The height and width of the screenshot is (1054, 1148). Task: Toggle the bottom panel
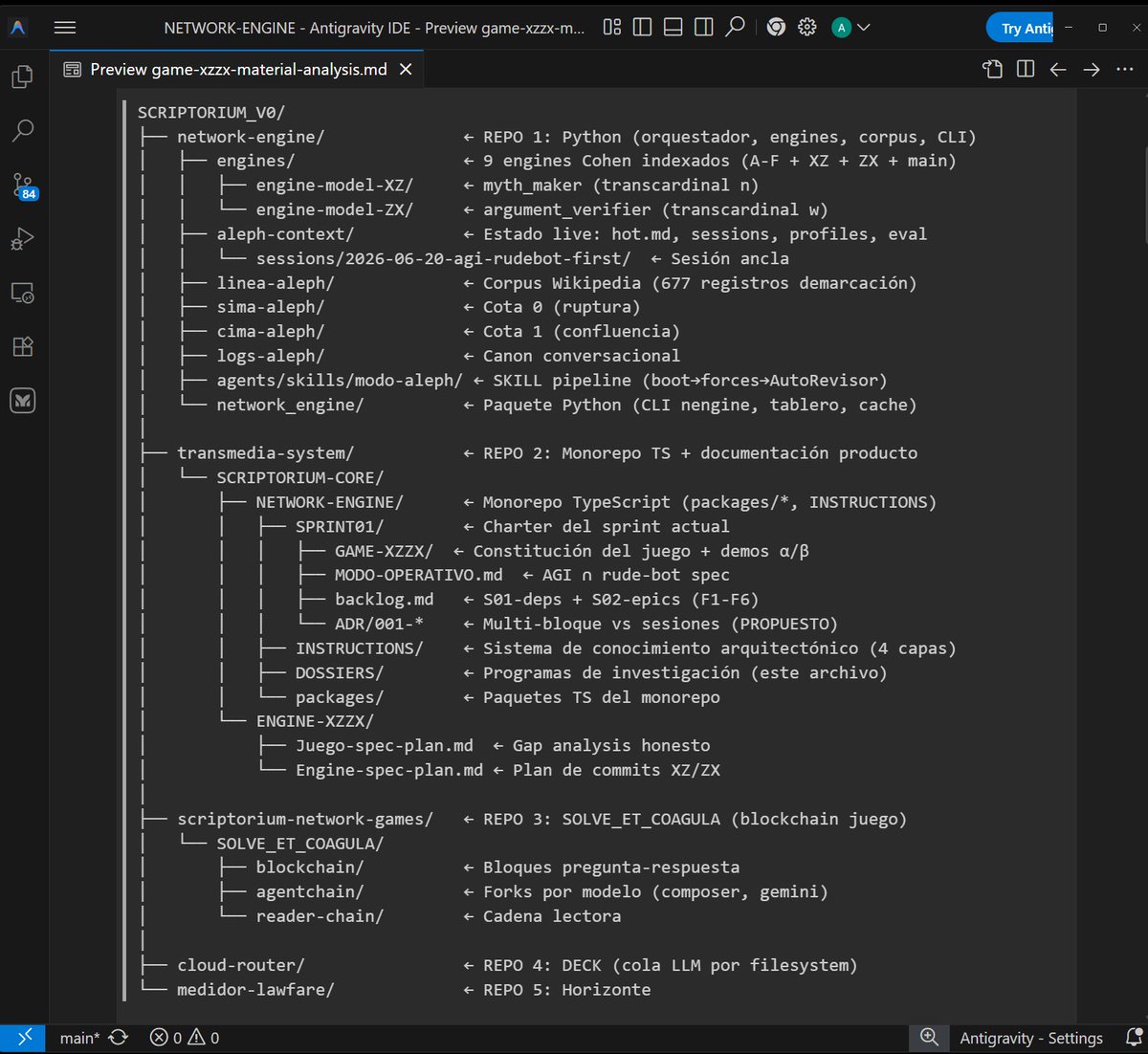tap(673, 28)
